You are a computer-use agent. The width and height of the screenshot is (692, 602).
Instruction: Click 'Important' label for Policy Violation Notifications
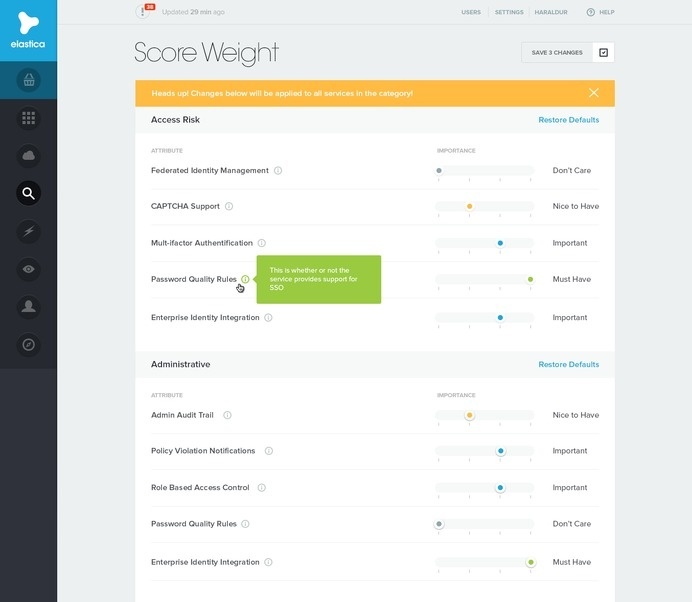pos(570,451)
